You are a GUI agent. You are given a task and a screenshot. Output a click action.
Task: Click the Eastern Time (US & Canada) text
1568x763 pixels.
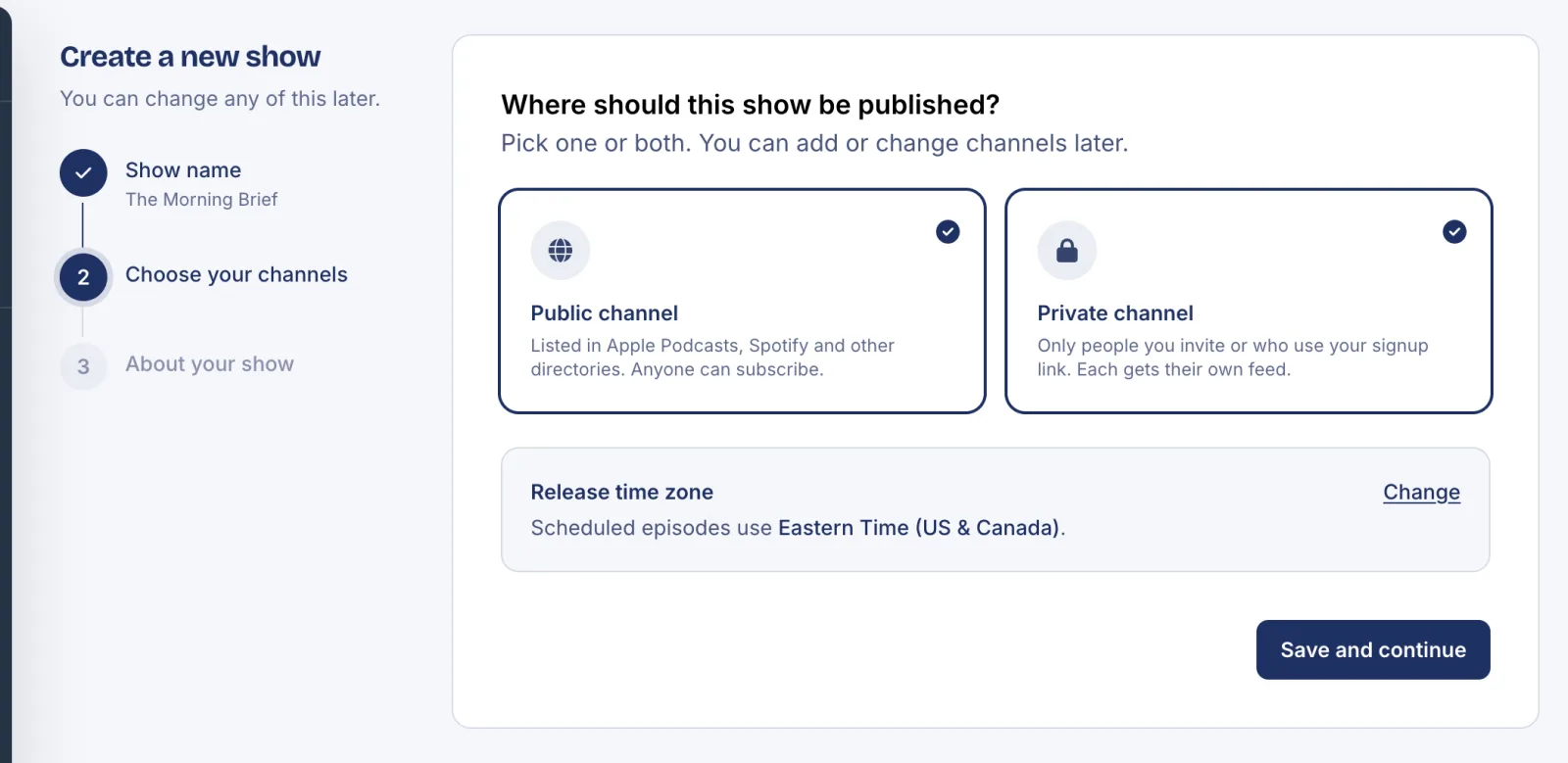pyautogui.click(x=919, y=528)
